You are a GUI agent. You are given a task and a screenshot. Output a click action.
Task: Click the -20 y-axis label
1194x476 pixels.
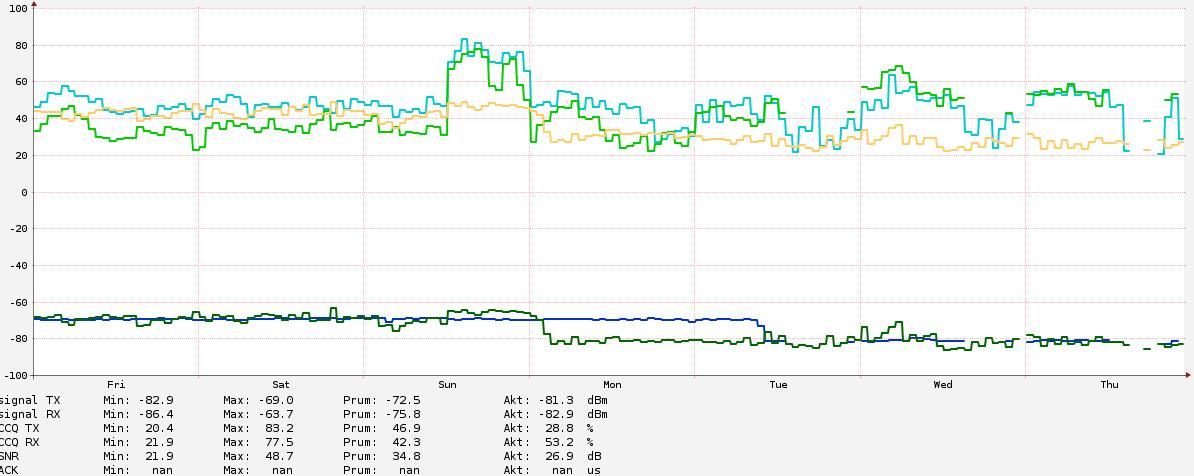(16, 229)
